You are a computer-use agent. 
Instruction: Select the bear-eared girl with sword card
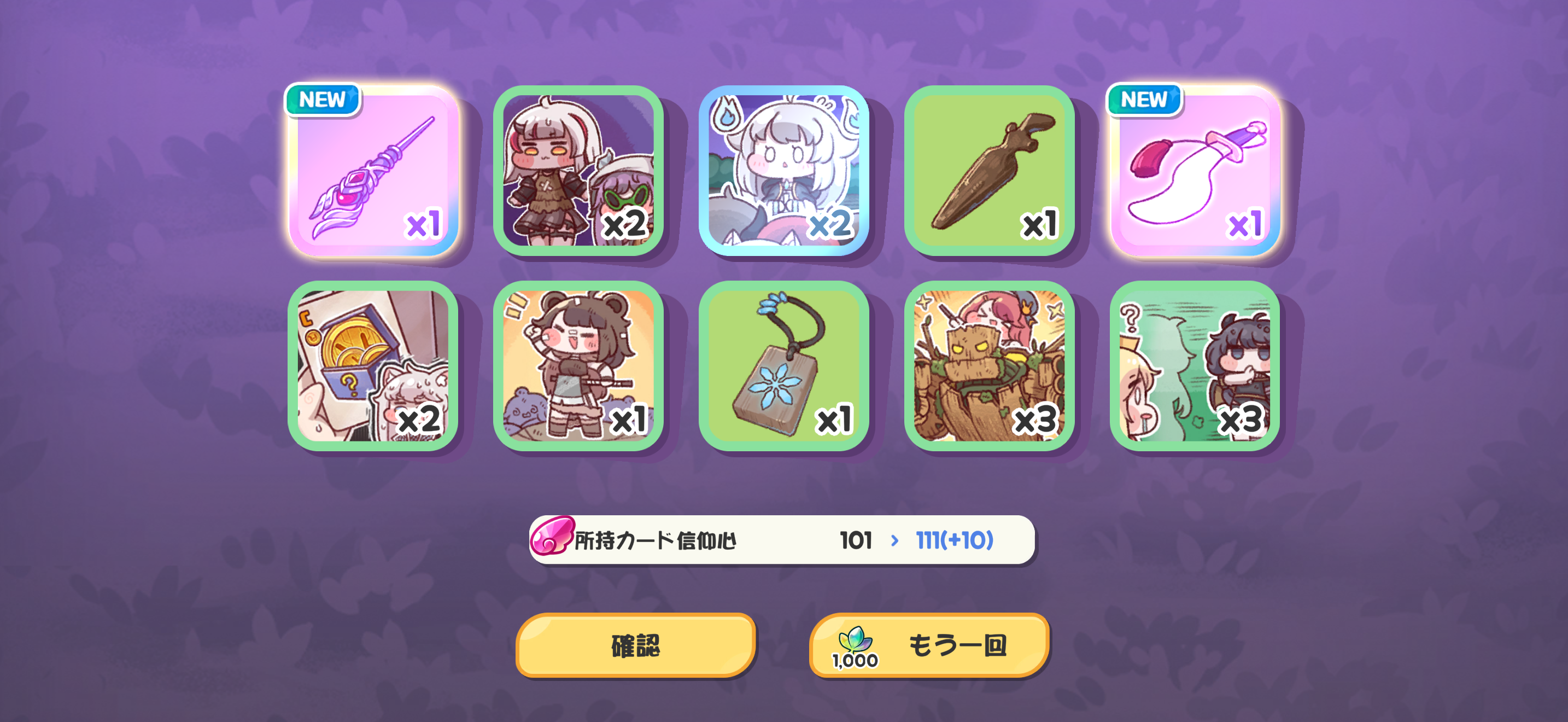[x=578, y=366]
